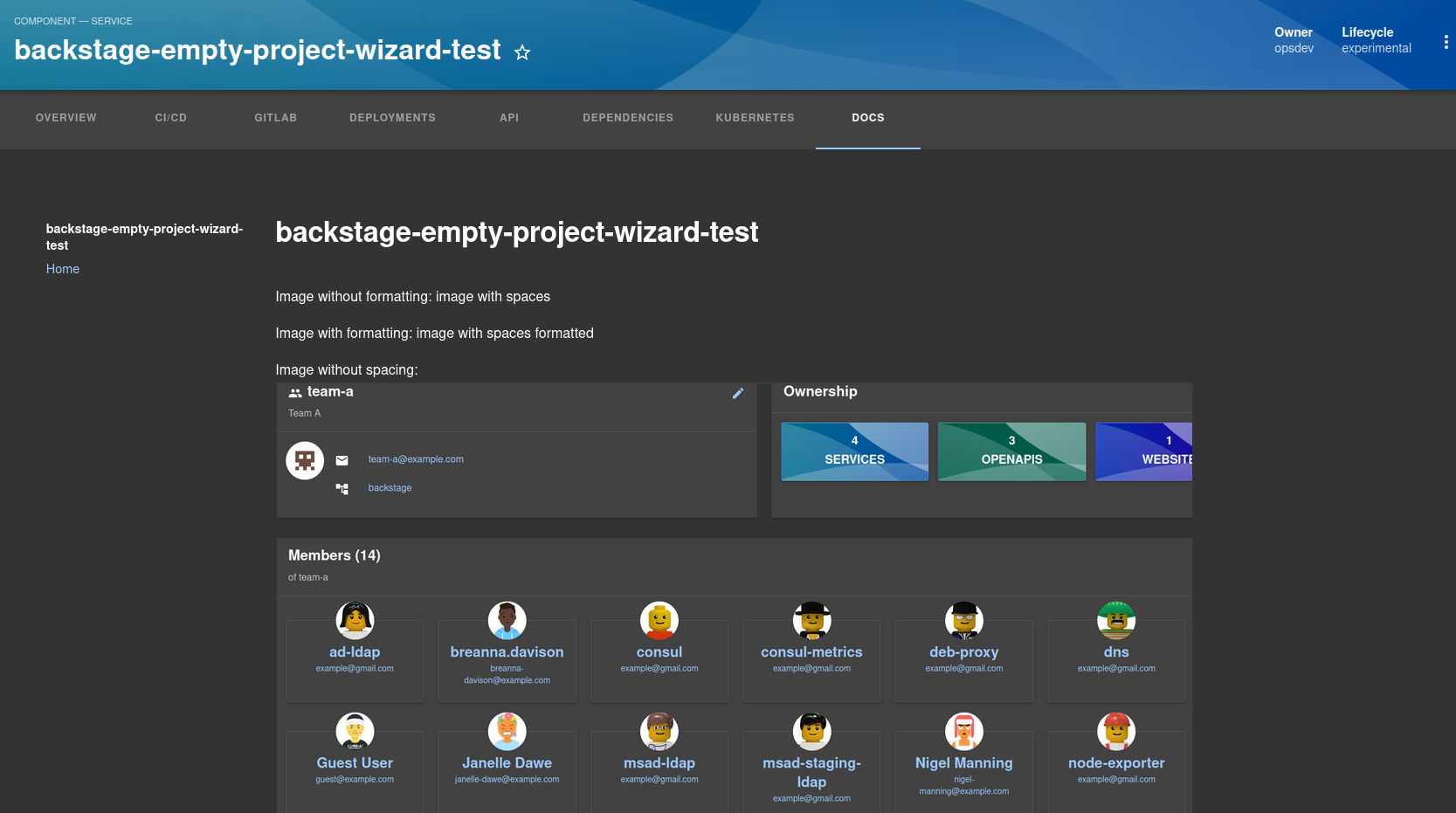Follow the backstage link on the team card

click(x=390, y=487)
